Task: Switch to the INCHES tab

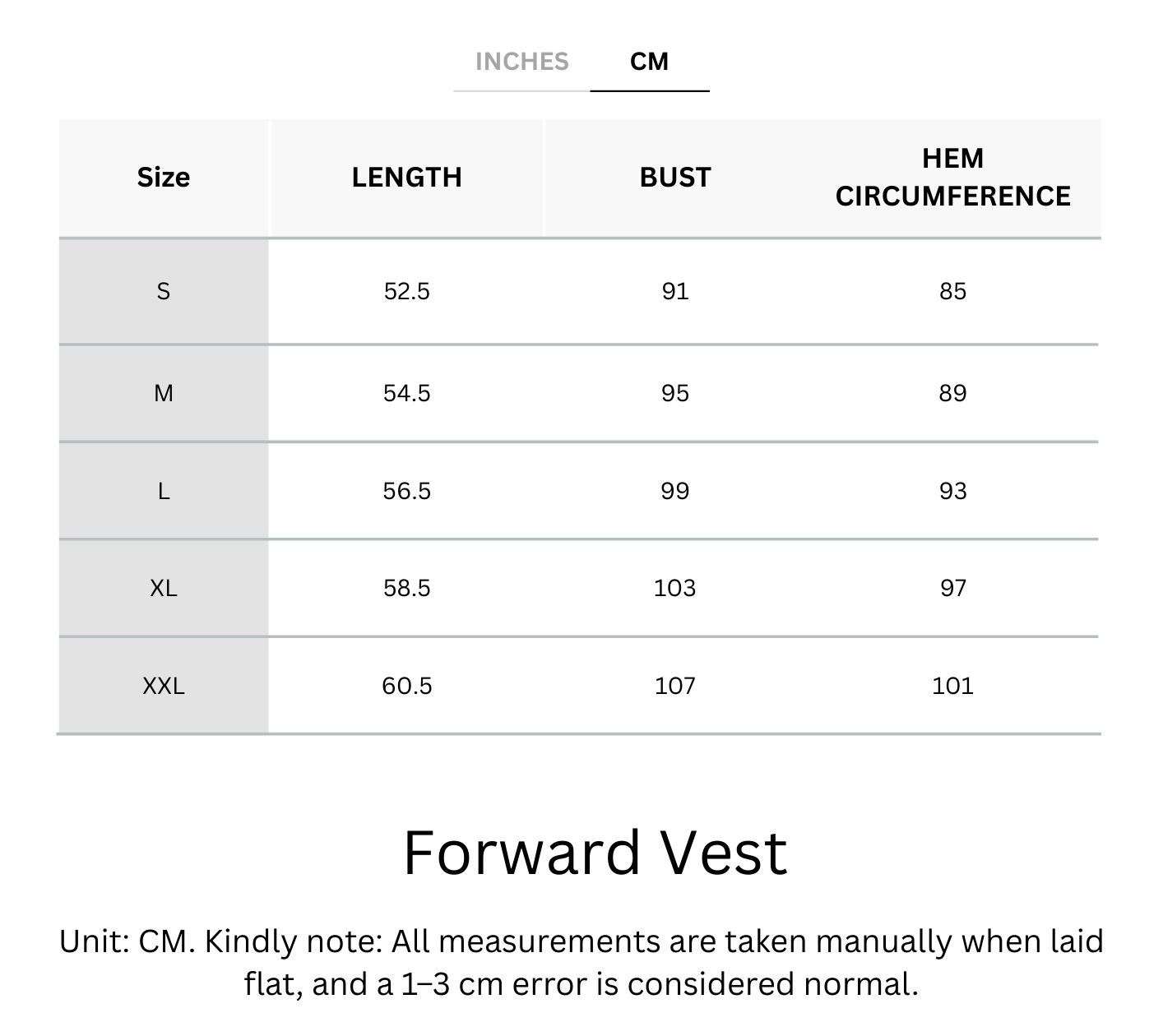Action: (x=521, y=62)
